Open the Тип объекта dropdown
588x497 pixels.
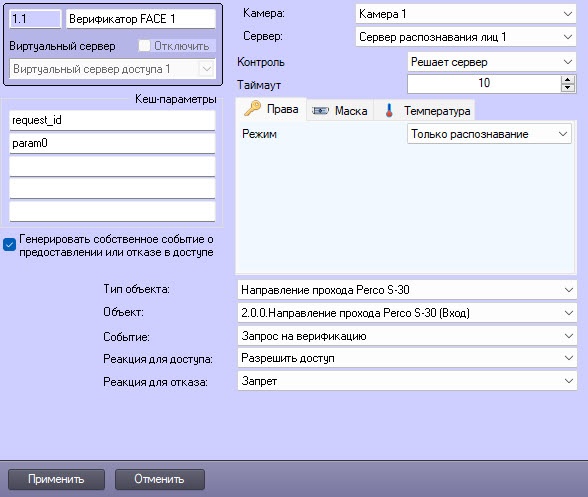pyautogui.click(x=407, y=290)
